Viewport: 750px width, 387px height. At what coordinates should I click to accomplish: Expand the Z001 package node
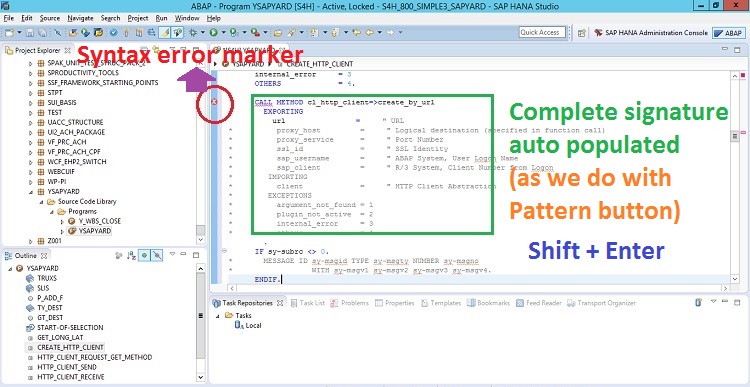tap(31, 241)
